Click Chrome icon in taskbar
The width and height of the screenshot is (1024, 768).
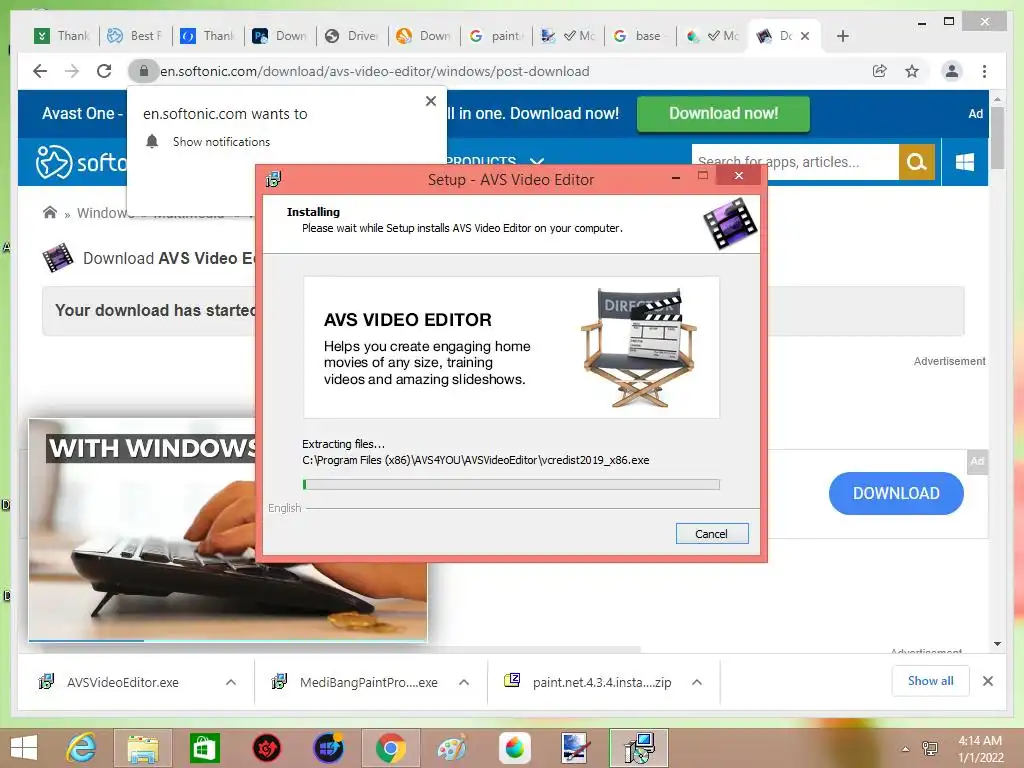[390, 748]
